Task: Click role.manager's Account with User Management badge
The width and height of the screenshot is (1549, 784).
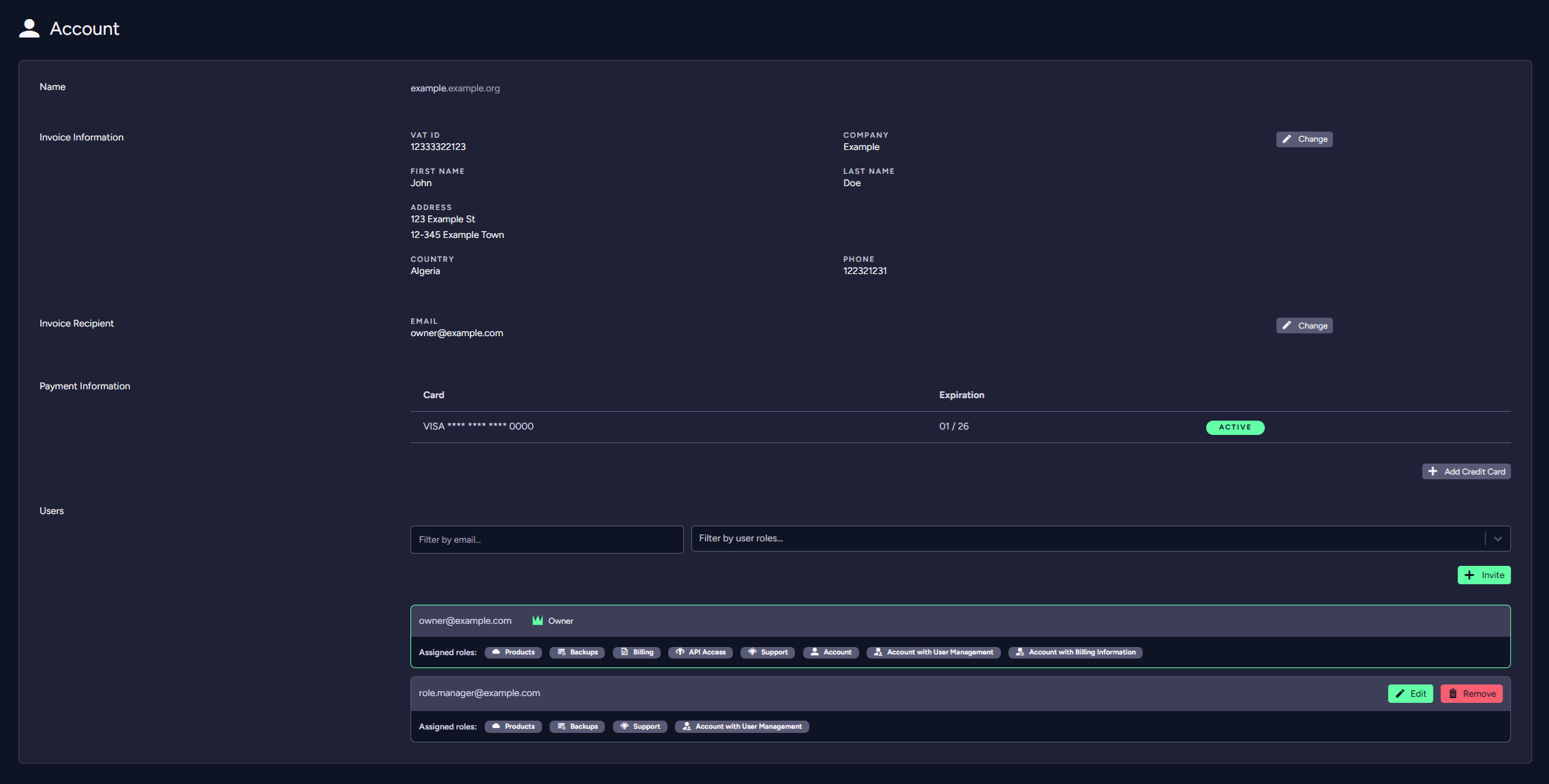Action: (x=741, y=727)
